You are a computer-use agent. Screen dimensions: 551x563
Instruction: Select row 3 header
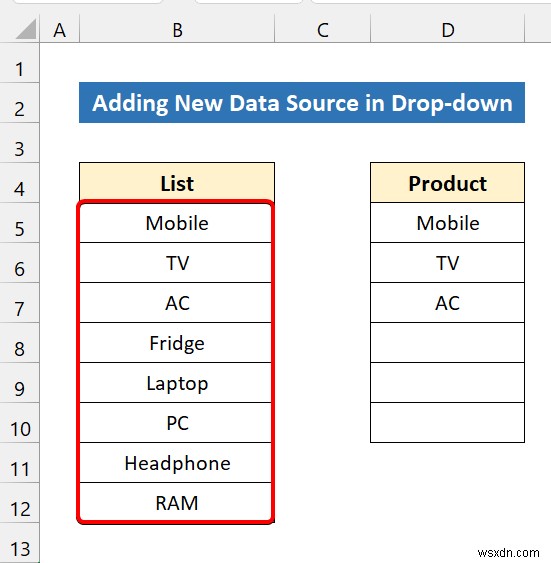pyautogui.click(x=19, y=143)
